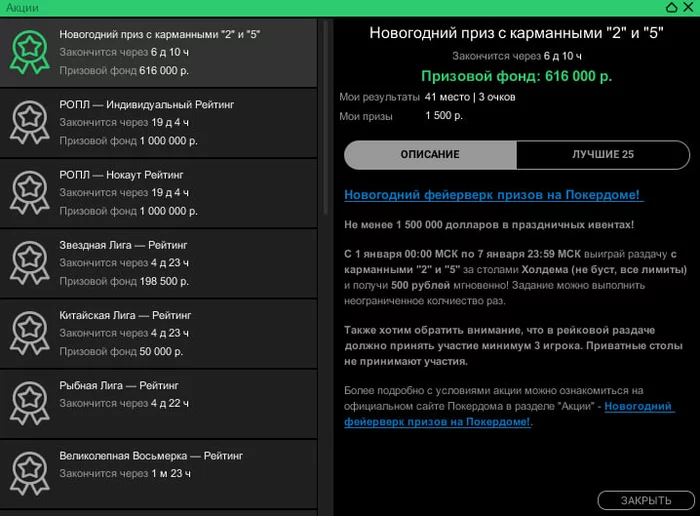Click the badge icon beside Великолепная Восьмерка — Рейтинг
Image resolution: width=700 pixels, height=516 pixels.
[x=29, y=474]
